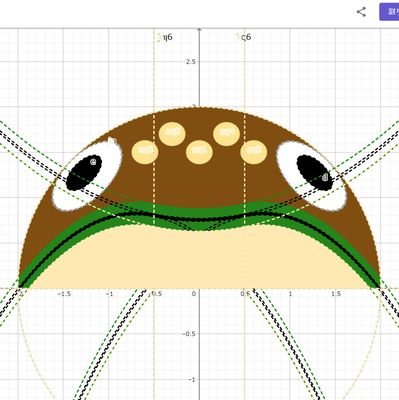Click the right label near the top of the right dashed line
This screenshot has height=400, width=399.
click(246, 37)
